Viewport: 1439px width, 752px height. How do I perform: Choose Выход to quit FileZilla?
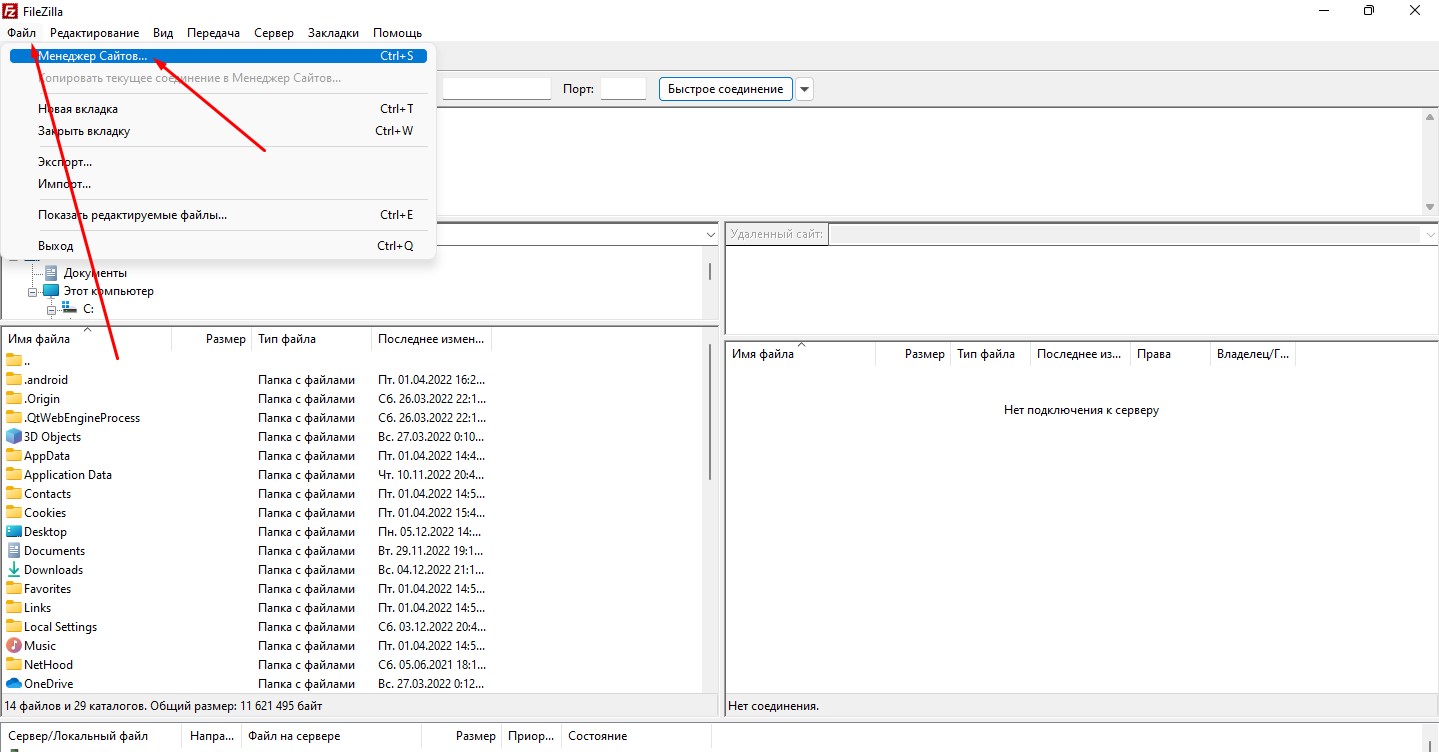[218, 246]
